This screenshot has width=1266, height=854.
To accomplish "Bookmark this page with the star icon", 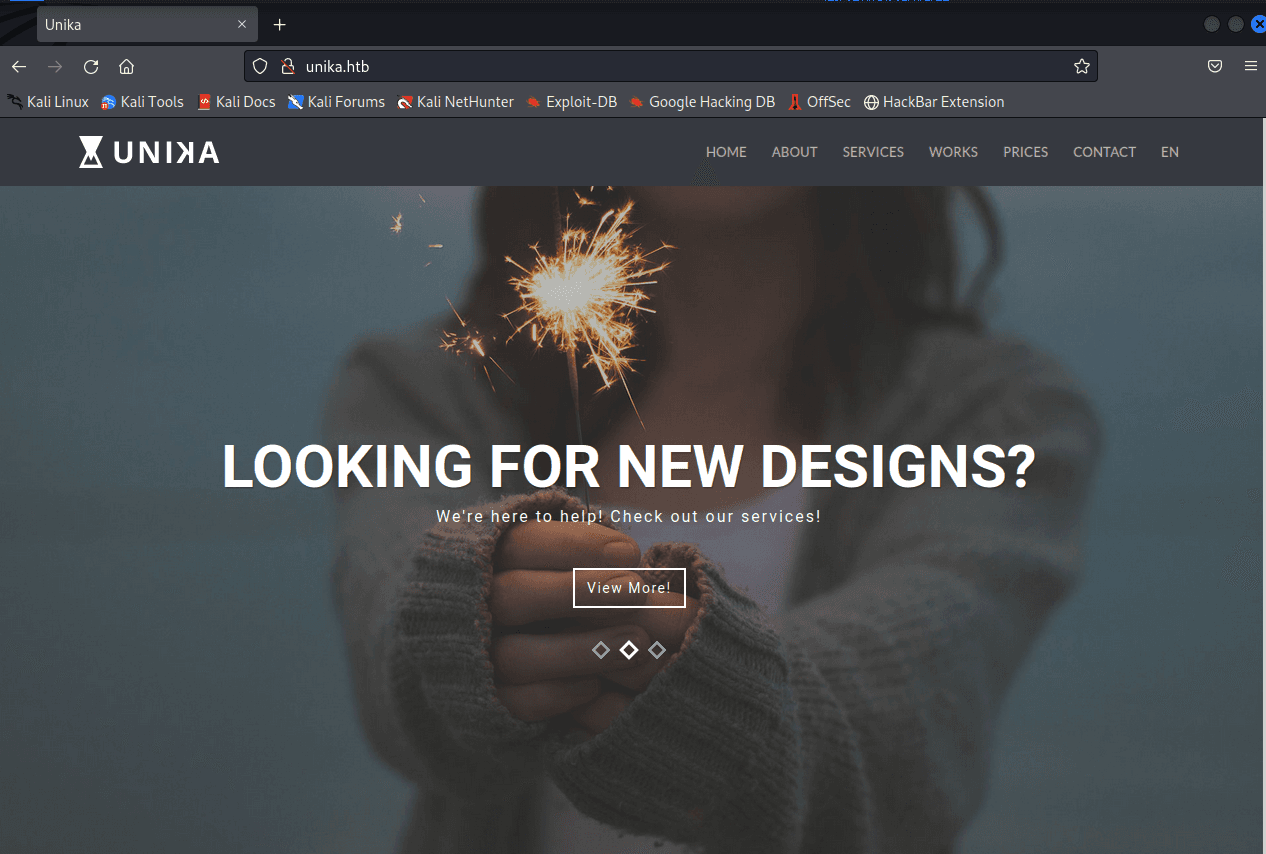I will [1081, 67].
